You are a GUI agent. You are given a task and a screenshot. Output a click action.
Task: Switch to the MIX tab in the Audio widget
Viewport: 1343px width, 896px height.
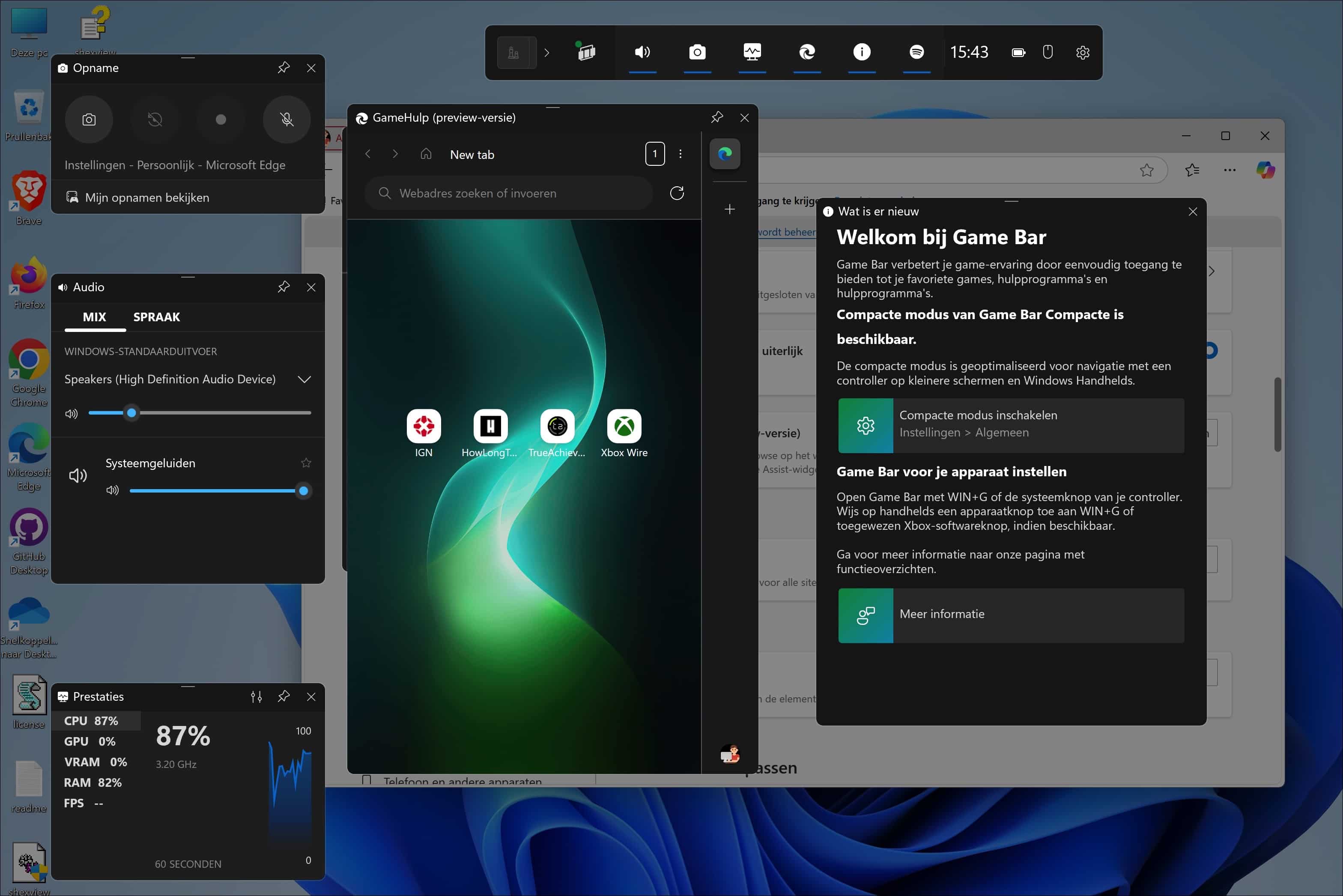click(x=95, y=317)
